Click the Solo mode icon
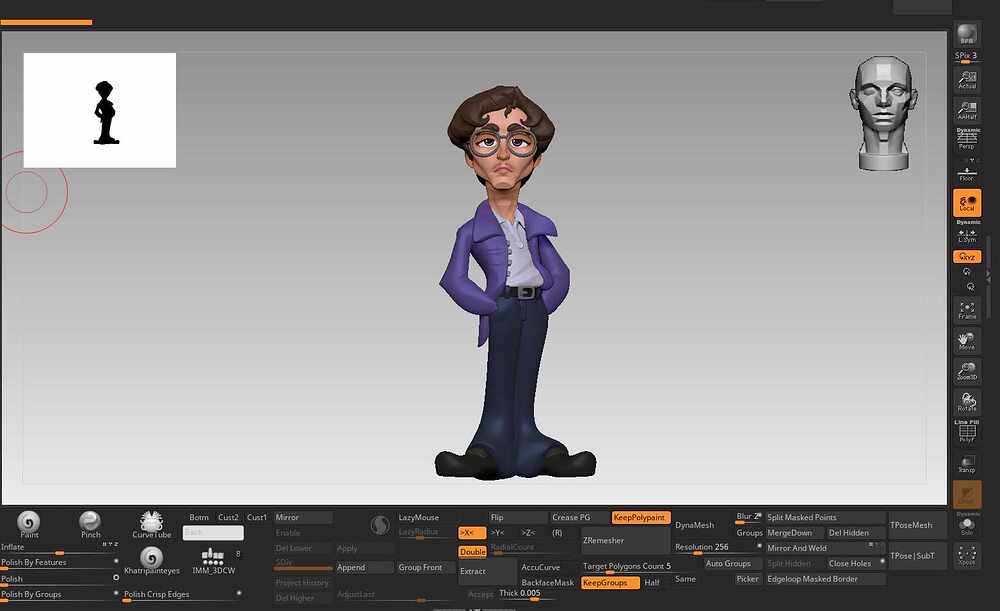The image size is (1000, 611). (x=967, y=526)
